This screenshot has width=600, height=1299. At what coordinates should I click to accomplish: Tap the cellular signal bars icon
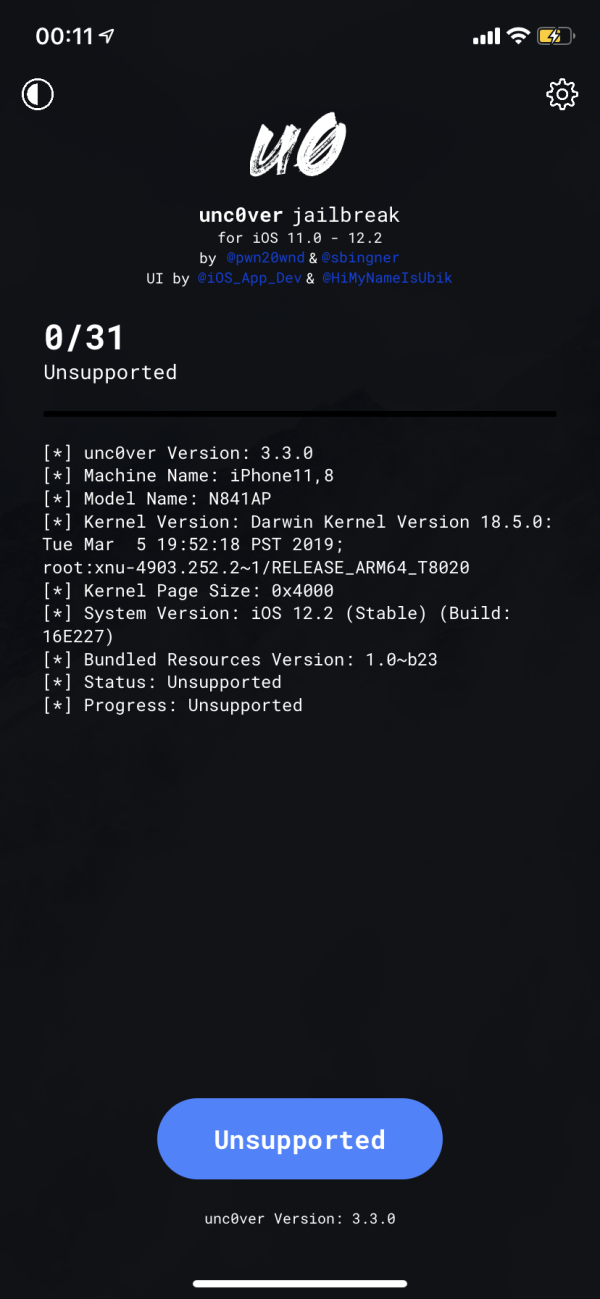[x=486, y=37]
